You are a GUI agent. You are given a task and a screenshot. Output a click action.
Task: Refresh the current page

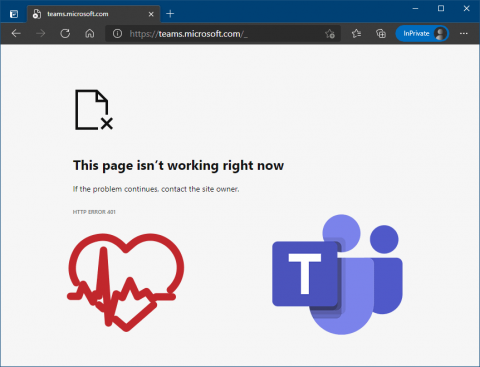[65, 33]
